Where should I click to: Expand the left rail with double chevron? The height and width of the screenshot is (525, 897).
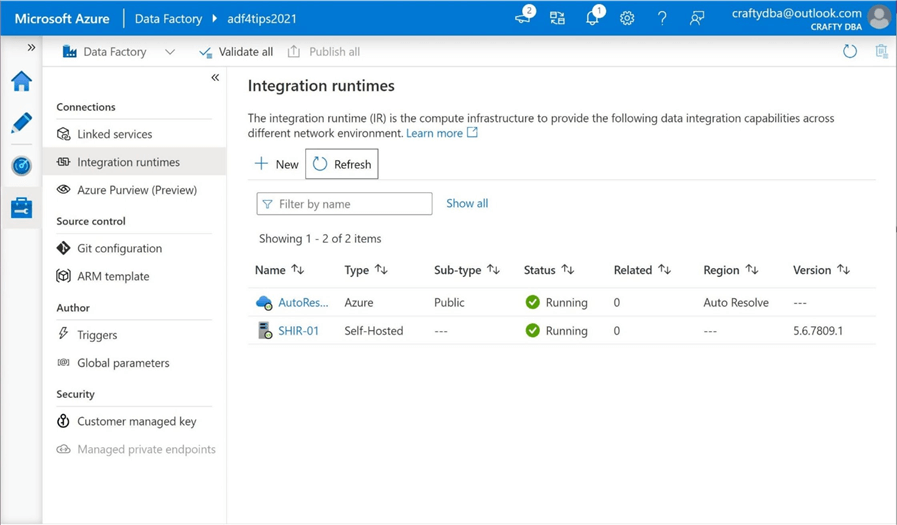31,48
